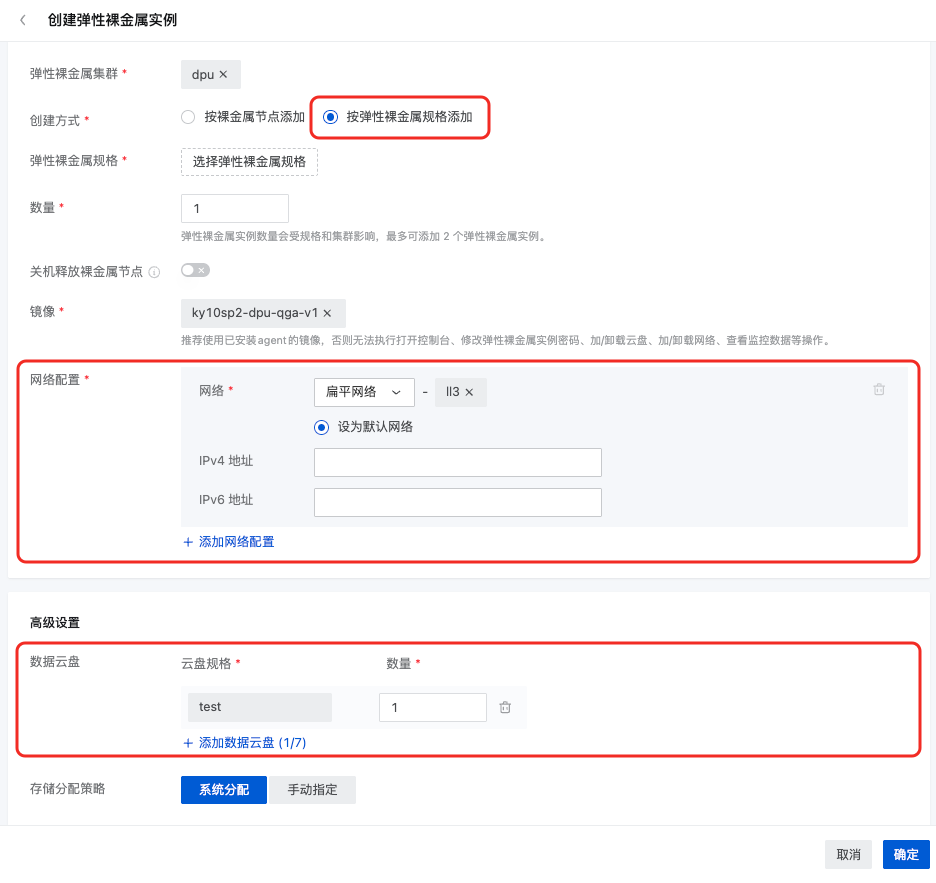Viewport: 936px width, 883px height.
Task: Click 添加网络配置 link
Action: [x=229, y=542]
